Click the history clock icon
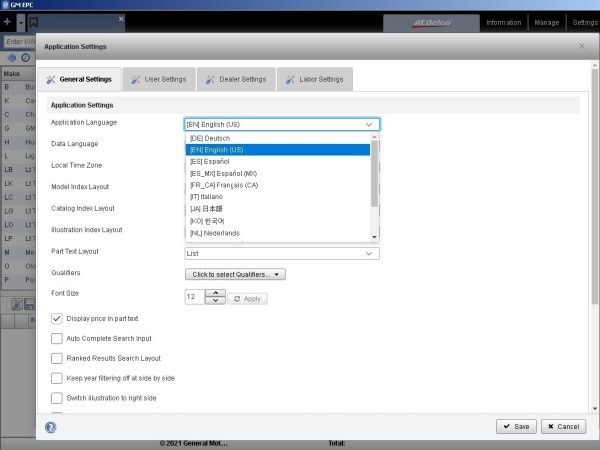This screenshot has width=600, height=450. click(26, 57)
